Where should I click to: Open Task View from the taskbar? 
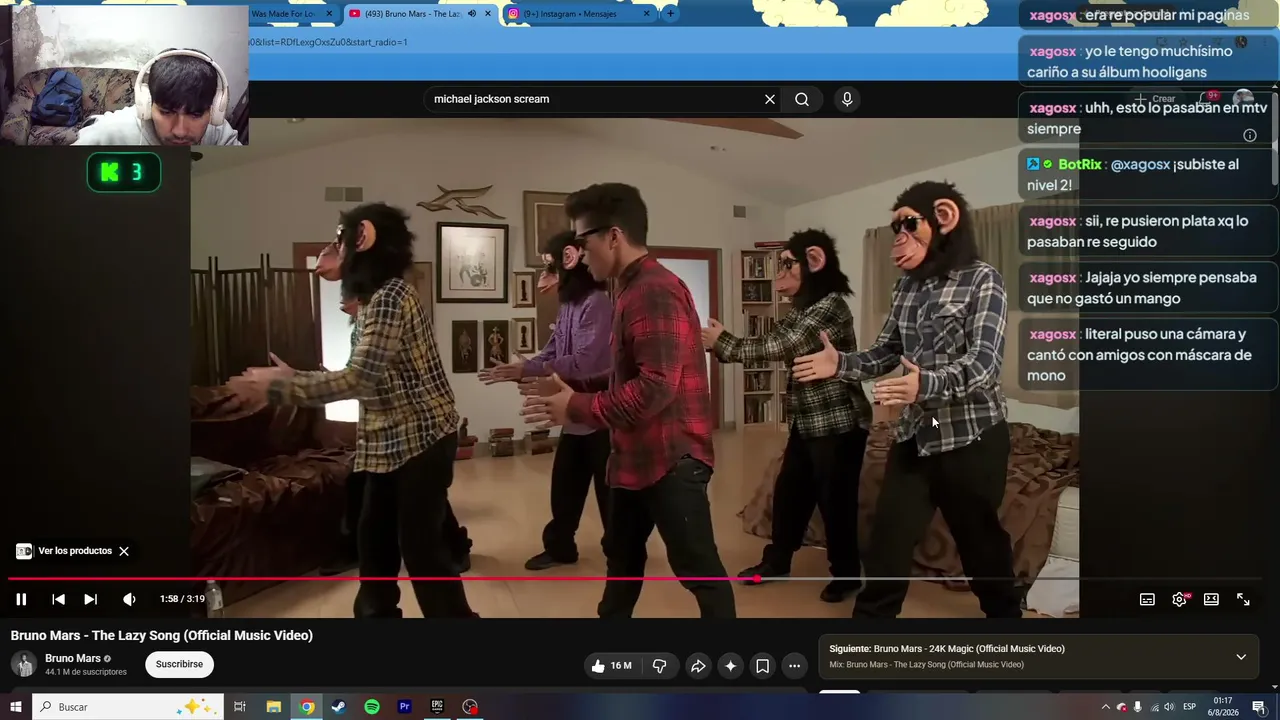(240, 707)
